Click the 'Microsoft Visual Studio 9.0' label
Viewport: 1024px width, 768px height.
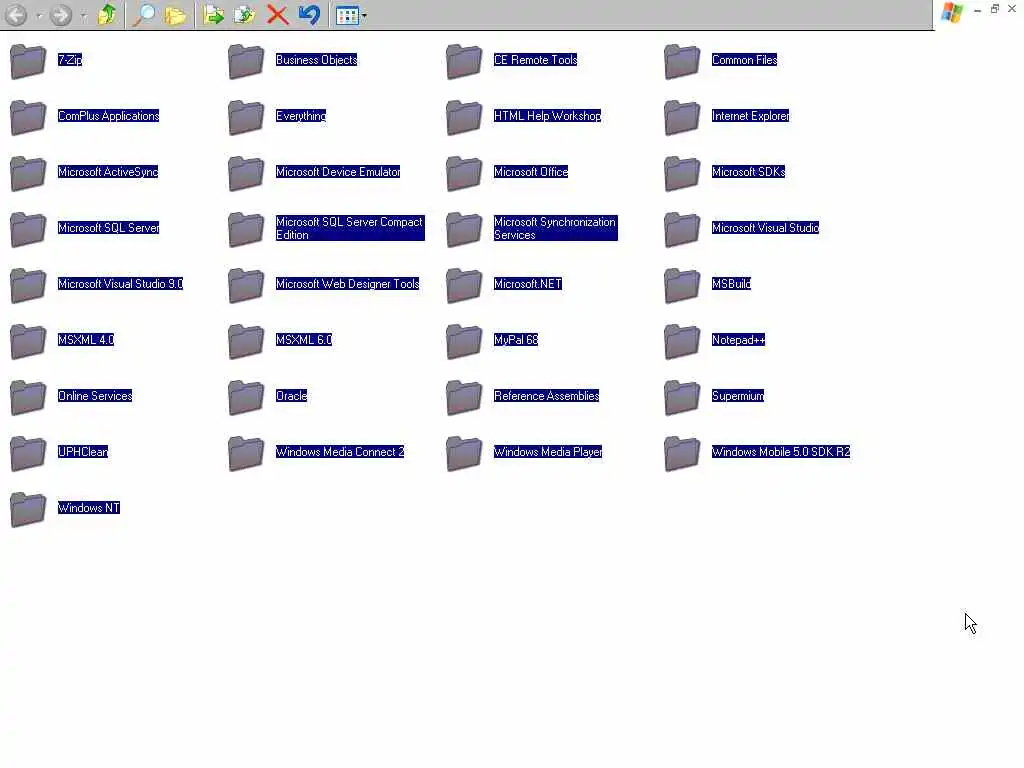120,284
